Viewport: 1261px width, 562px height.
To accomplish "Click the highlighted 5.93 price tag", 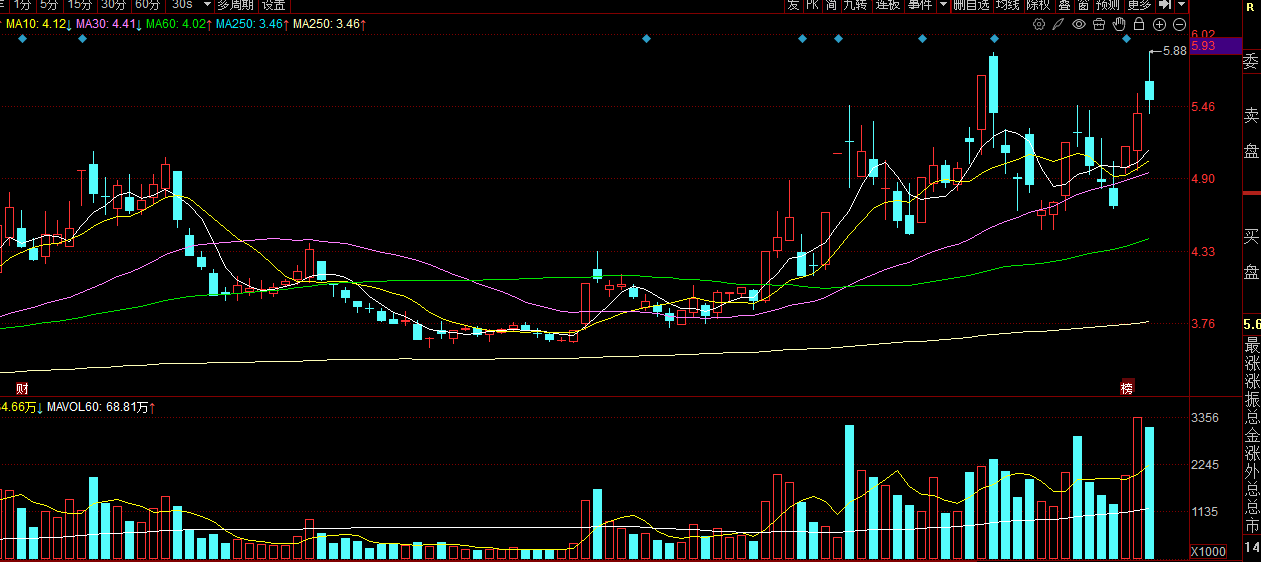I will point(1215,46).
